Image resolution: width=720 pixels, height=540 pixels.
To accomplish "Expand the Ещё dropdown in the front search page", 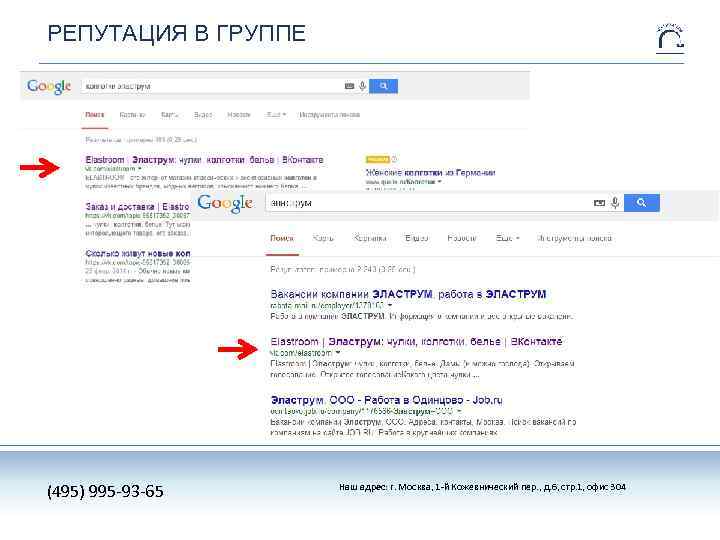I will click(507, 238).
